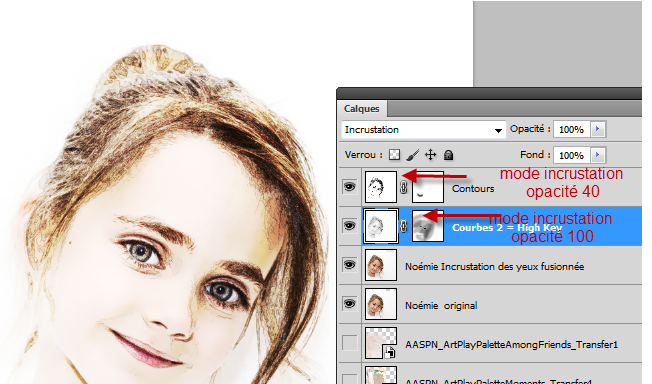Image resolution: width=652 pixels, height=384 pixels.
Task: Select layer Noémie Incrustation des yeux fusionnée
Action: coord(494,267)
